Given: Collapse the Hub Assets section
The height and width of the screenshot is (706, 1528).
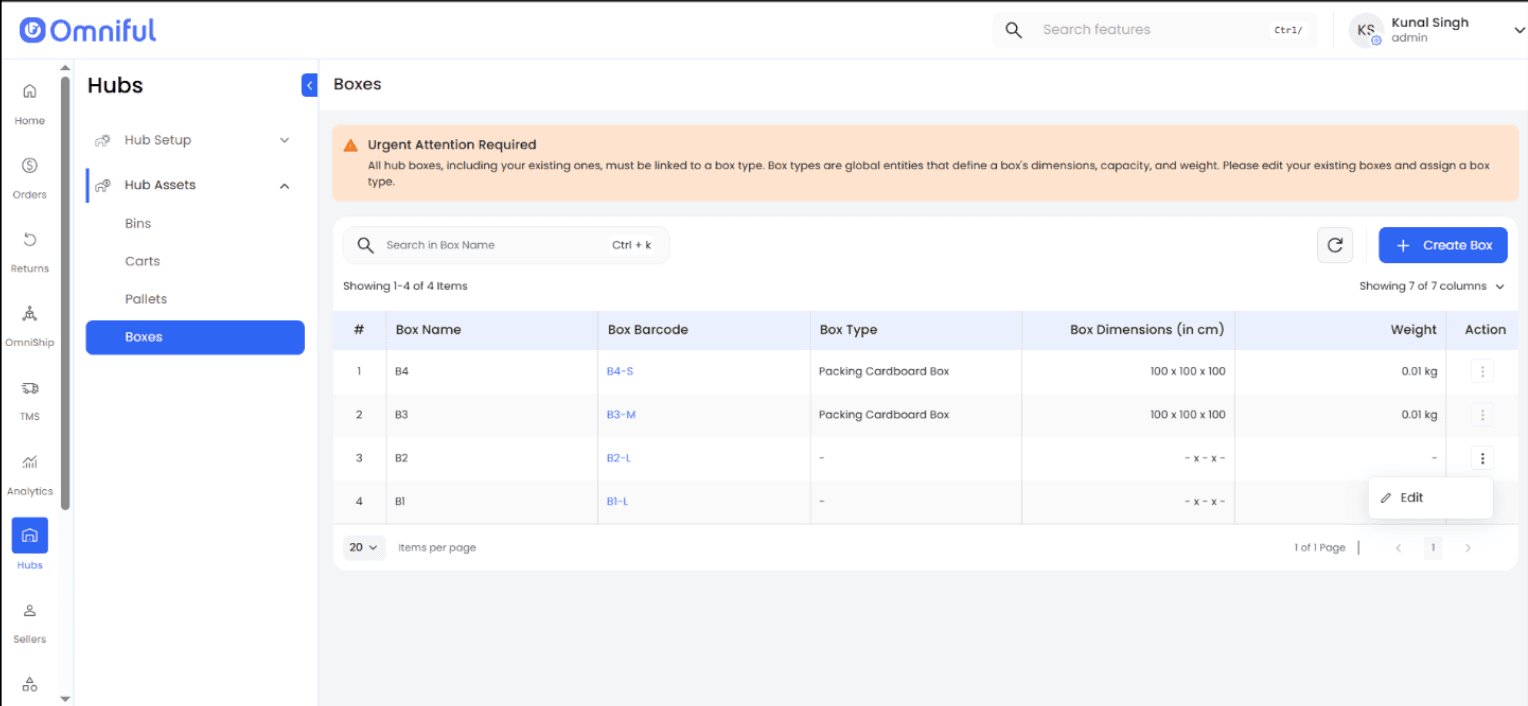Looking at the screenshot, I should (x=284, y=186).
